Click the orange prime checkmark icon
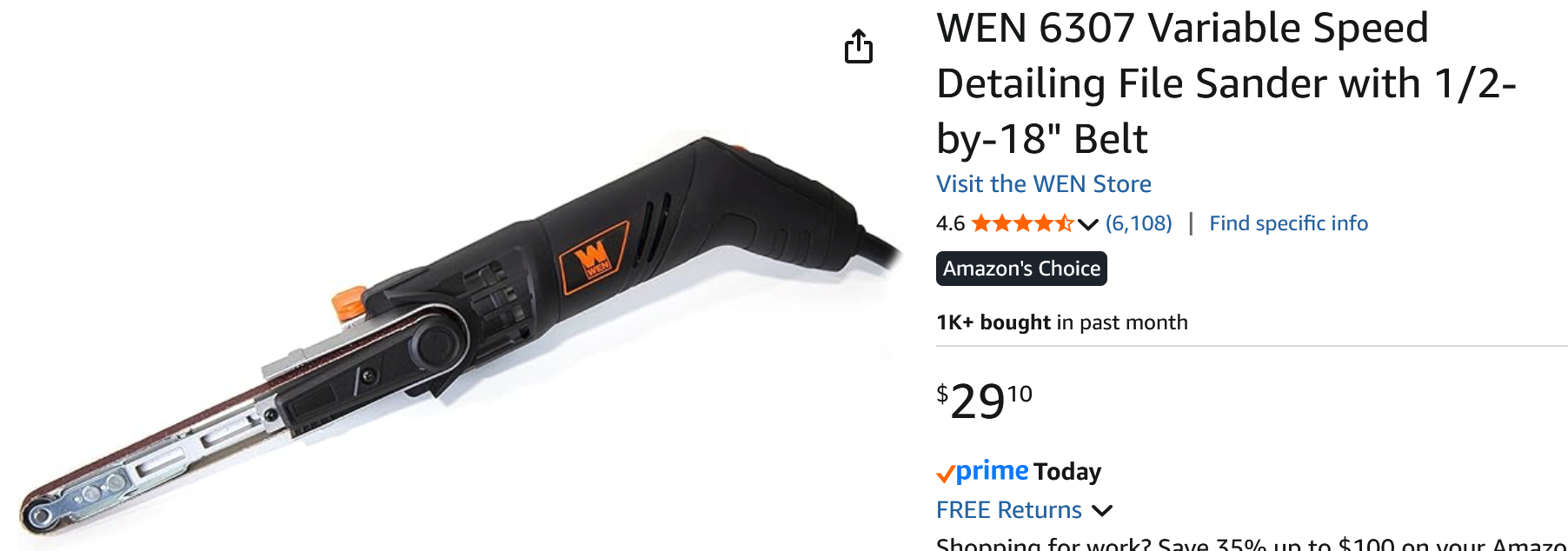Image resolution: width=1568 pixels, height=551 pixels. [945, 474]
